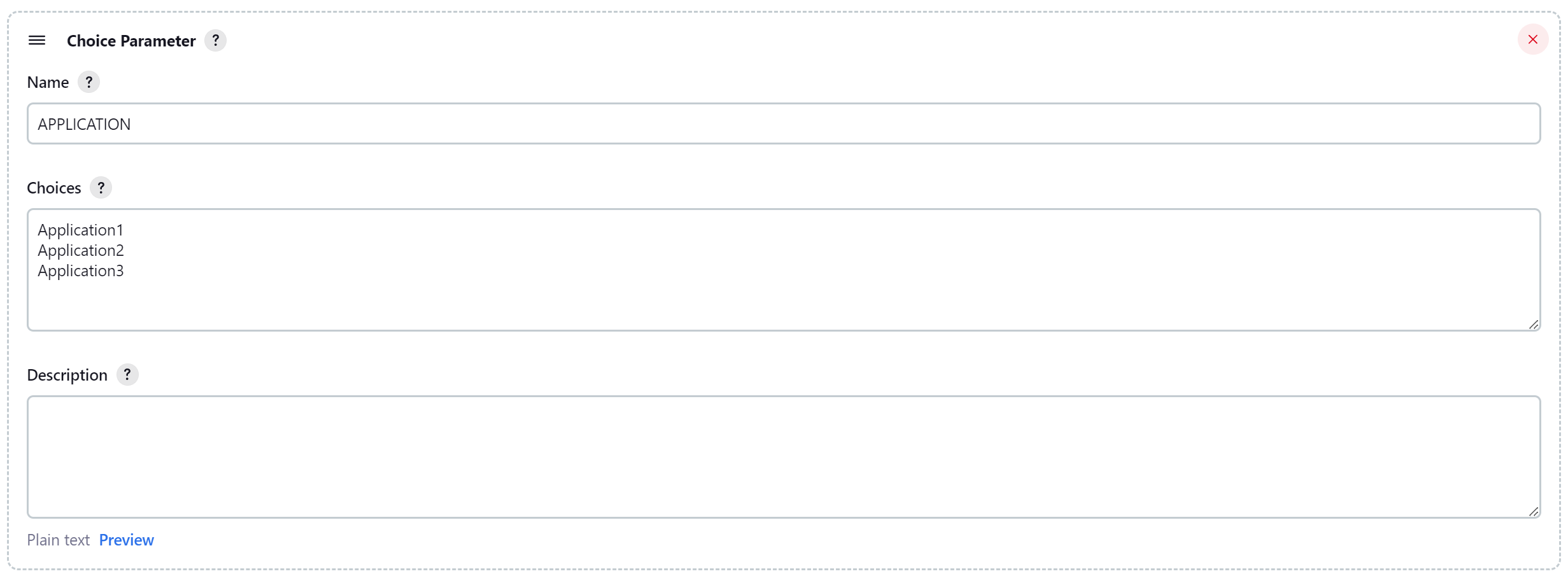Place cursor on the Application2 line

pos(81,250)
